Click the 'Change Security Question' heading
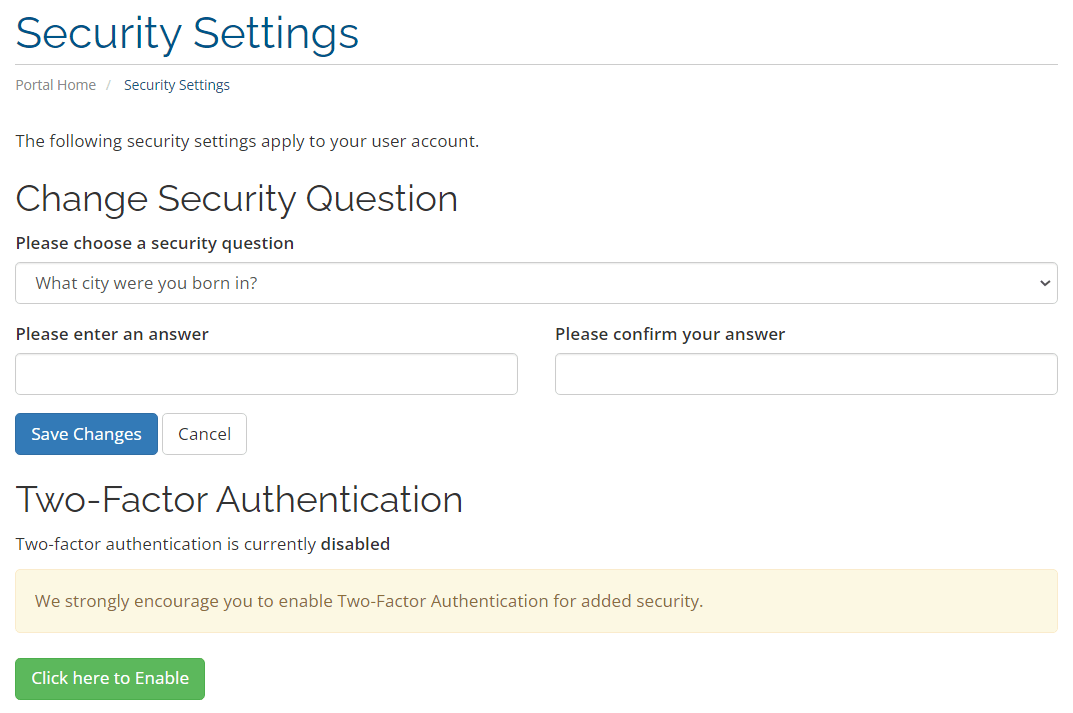Screen dimensions: 1073x713 pyautogui.click(x=236, y=199)
